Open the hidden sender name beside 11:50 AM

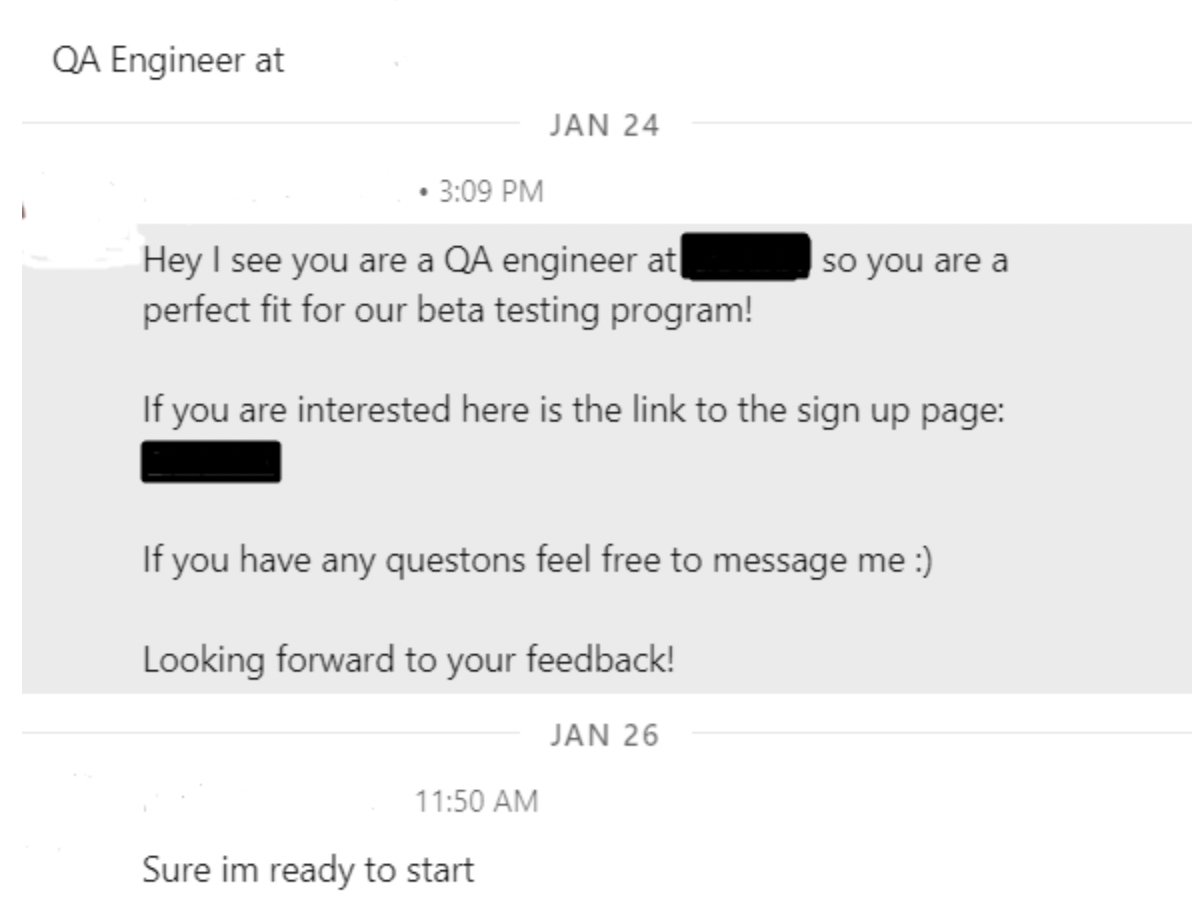[270, 800]
